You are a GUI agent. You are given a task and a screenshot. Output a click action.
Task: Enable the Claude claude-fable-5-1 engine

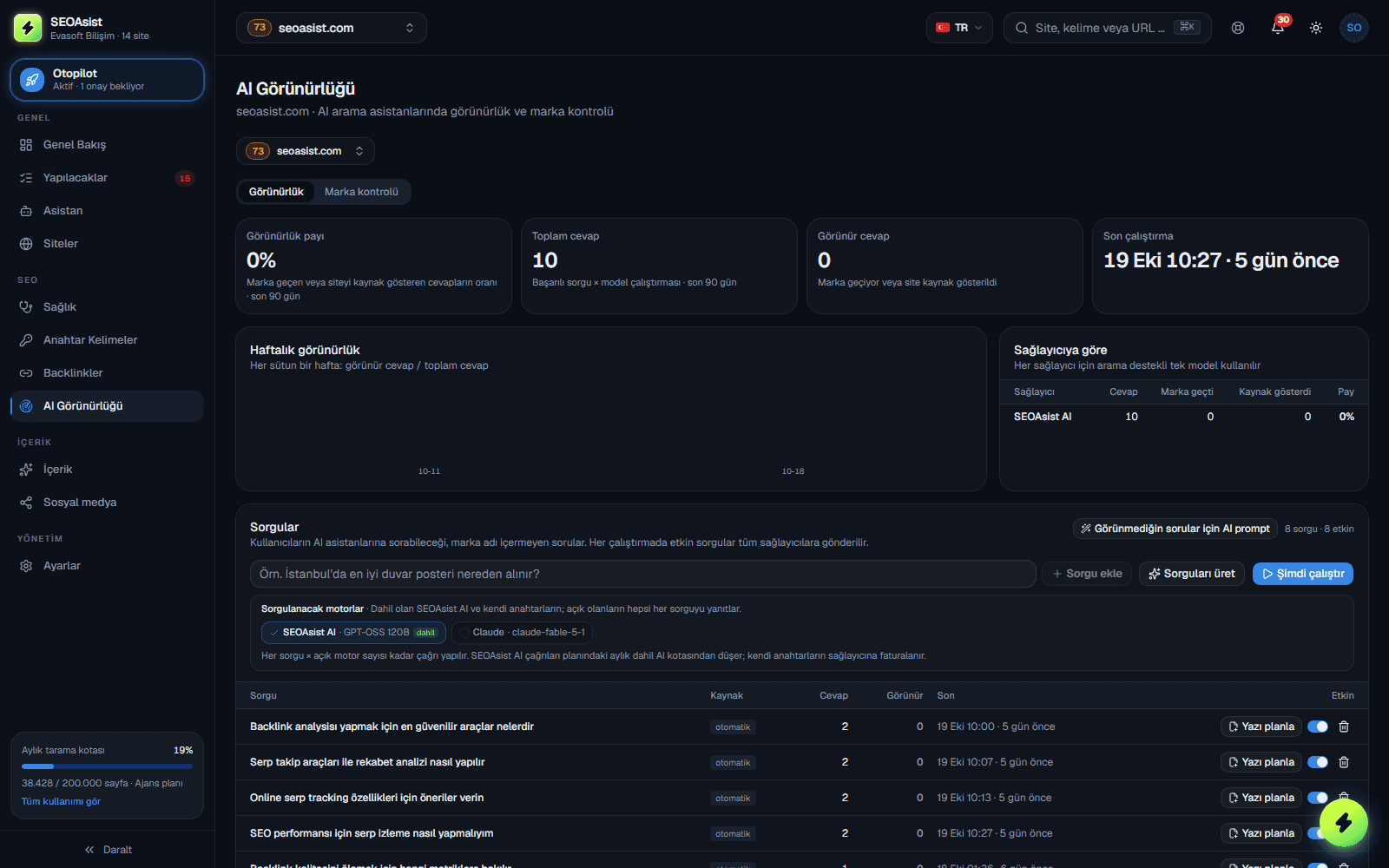522,633
